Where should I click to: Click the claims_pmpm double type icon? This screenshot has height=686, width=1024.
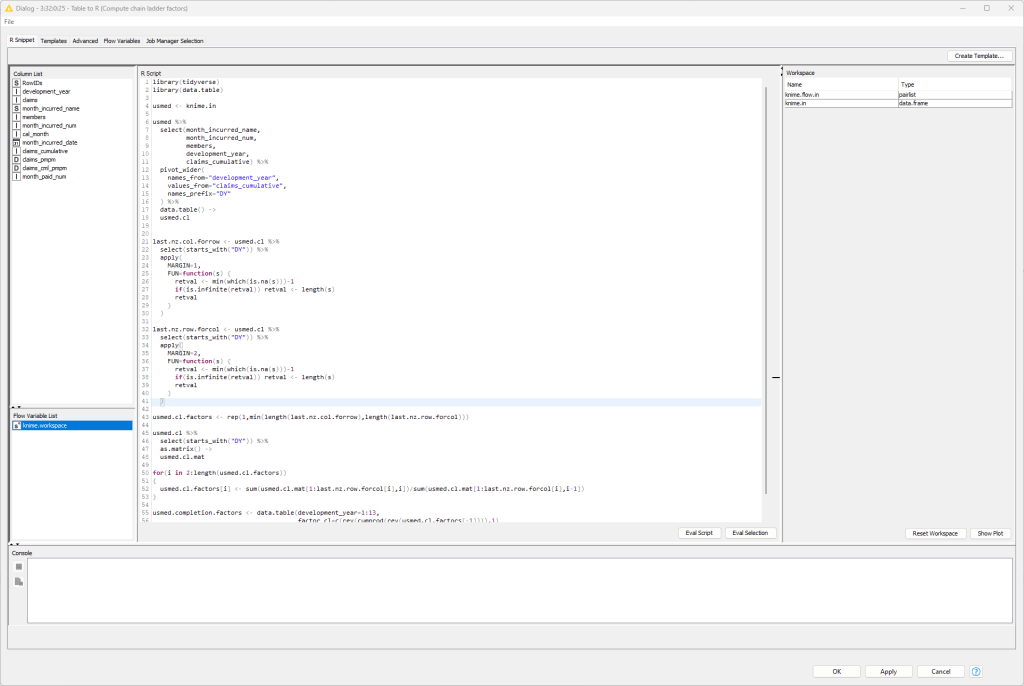click(16, 160)
